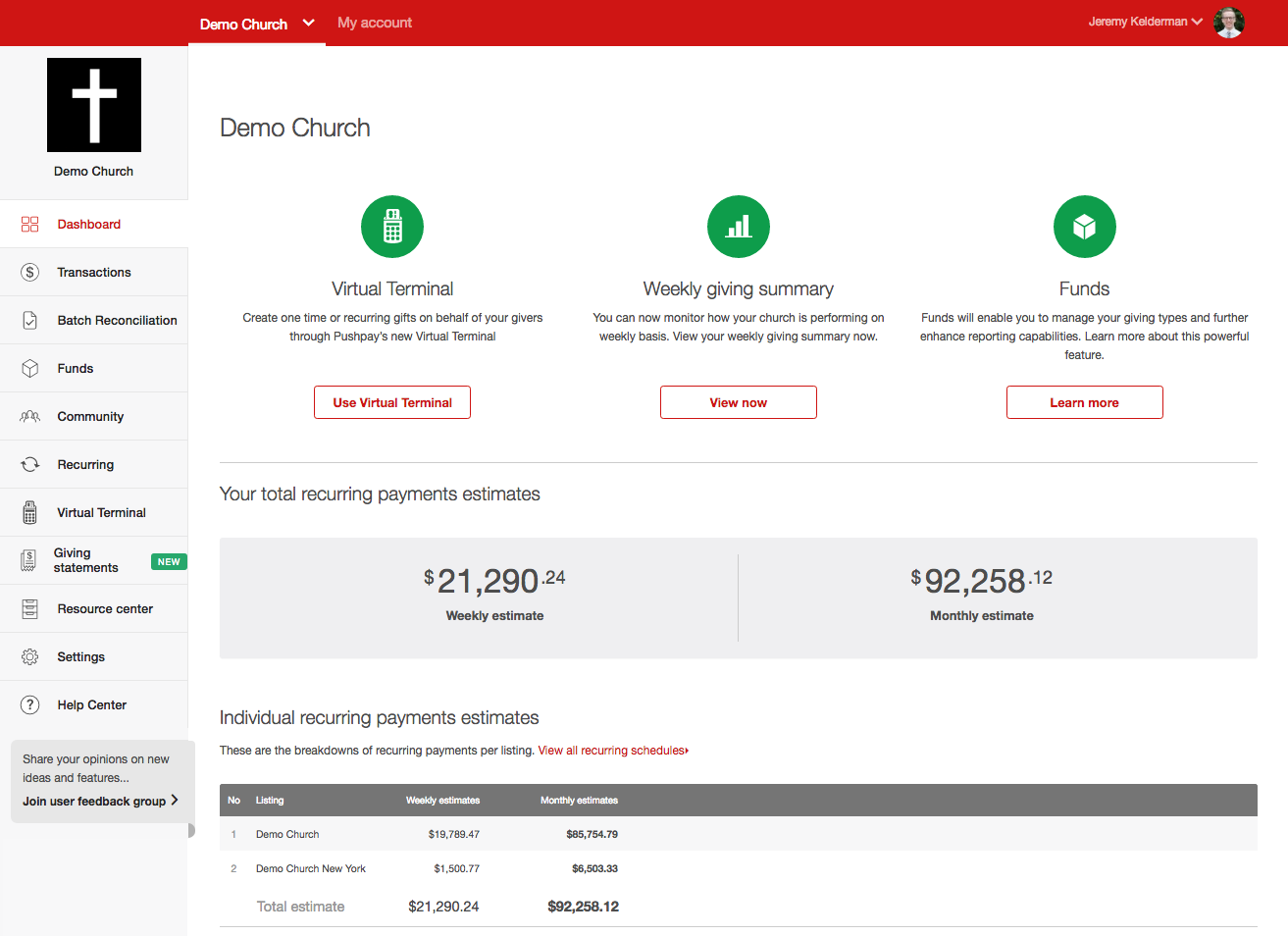
Task: Click the Batch Reconciliation checkmark document icon
Action: (x=29, y=320)
